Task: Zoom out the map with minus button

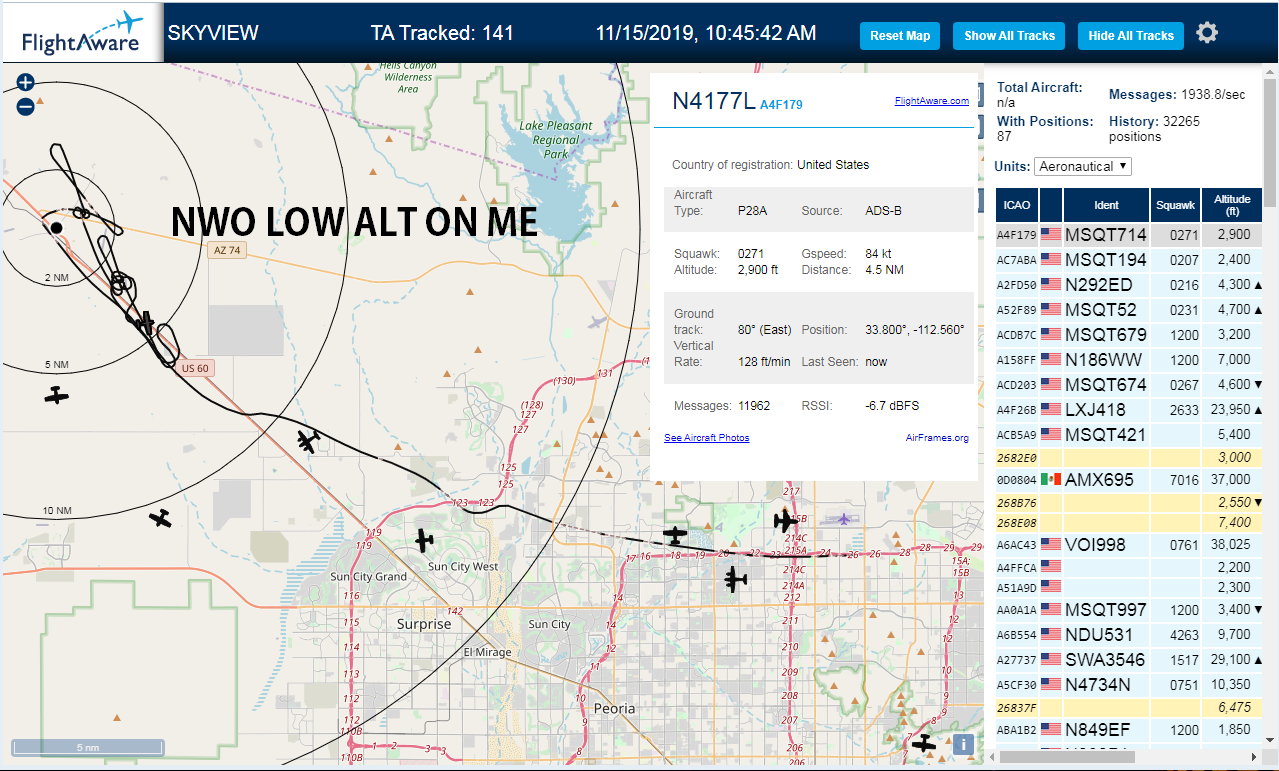Action: [x=26, y=107]
